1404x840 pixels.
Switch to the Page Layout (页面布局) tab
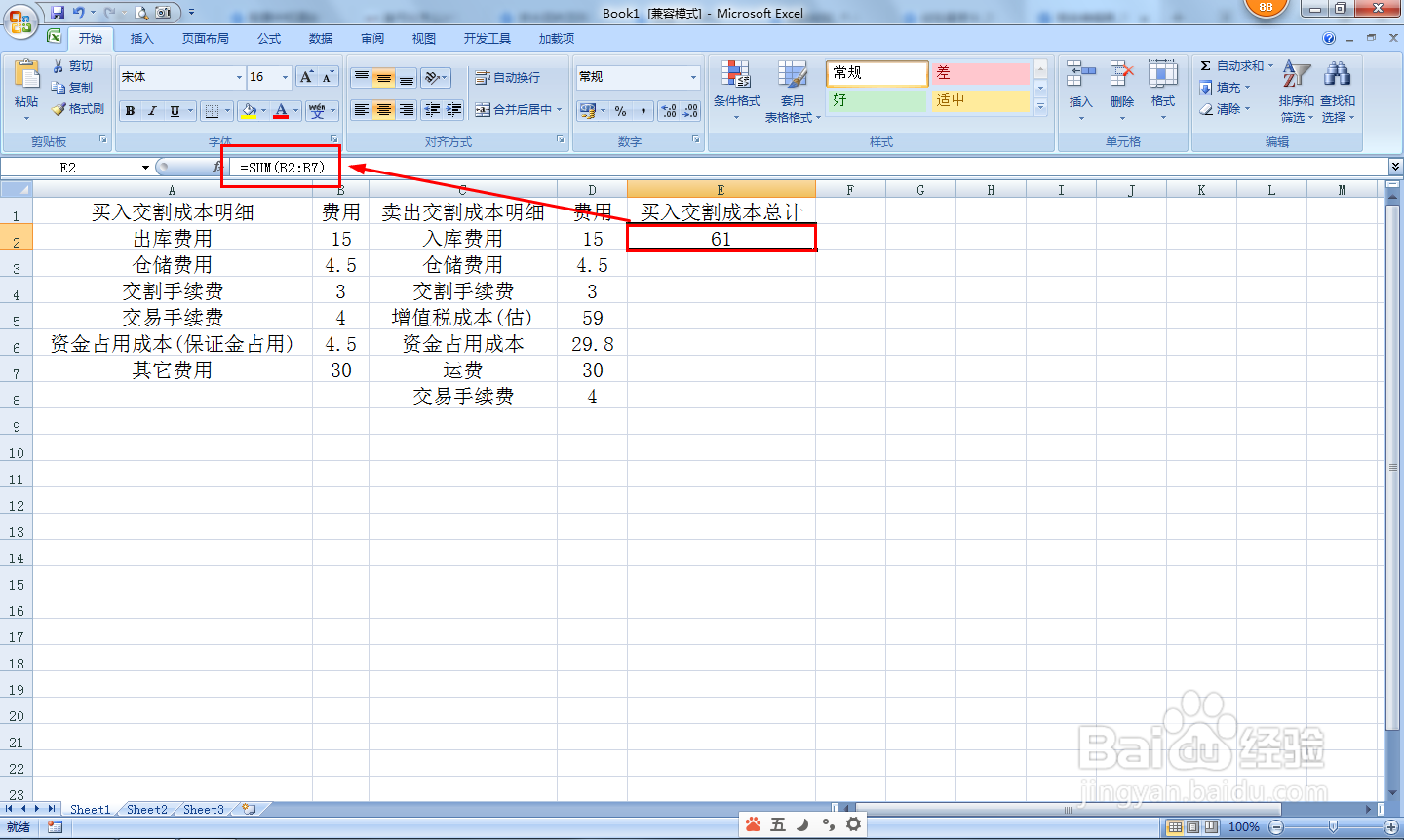(x=206, y=39)
